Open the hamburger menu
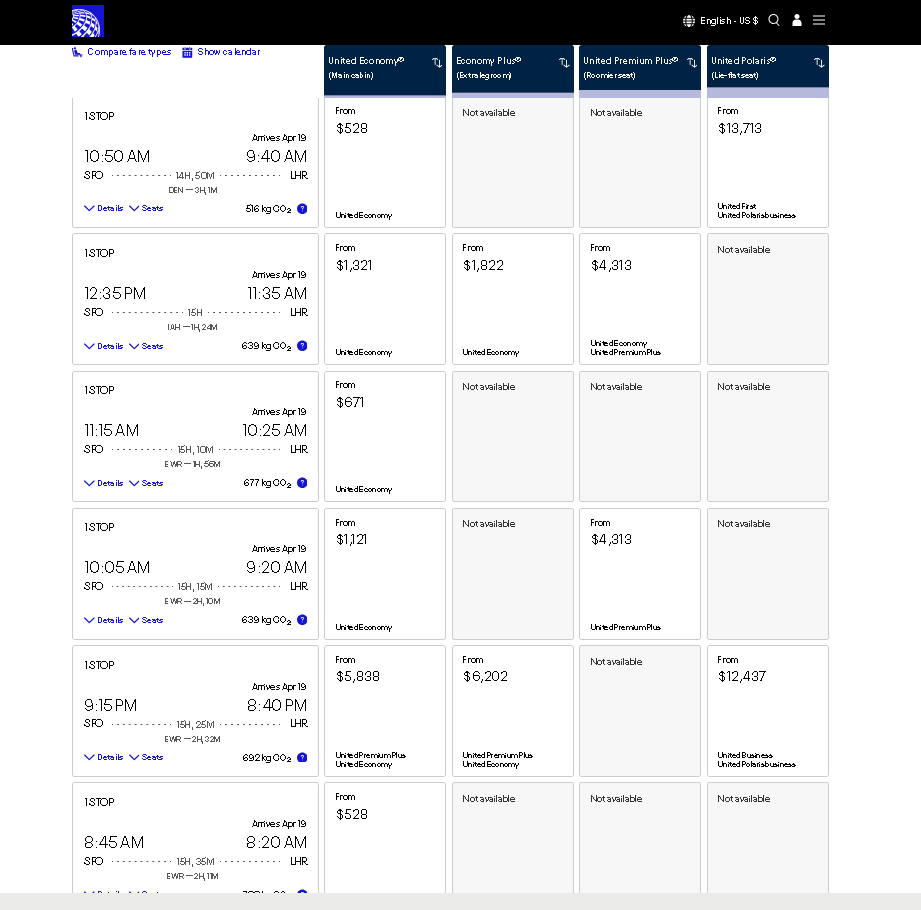921x910 pixels. tap(819, 21)
